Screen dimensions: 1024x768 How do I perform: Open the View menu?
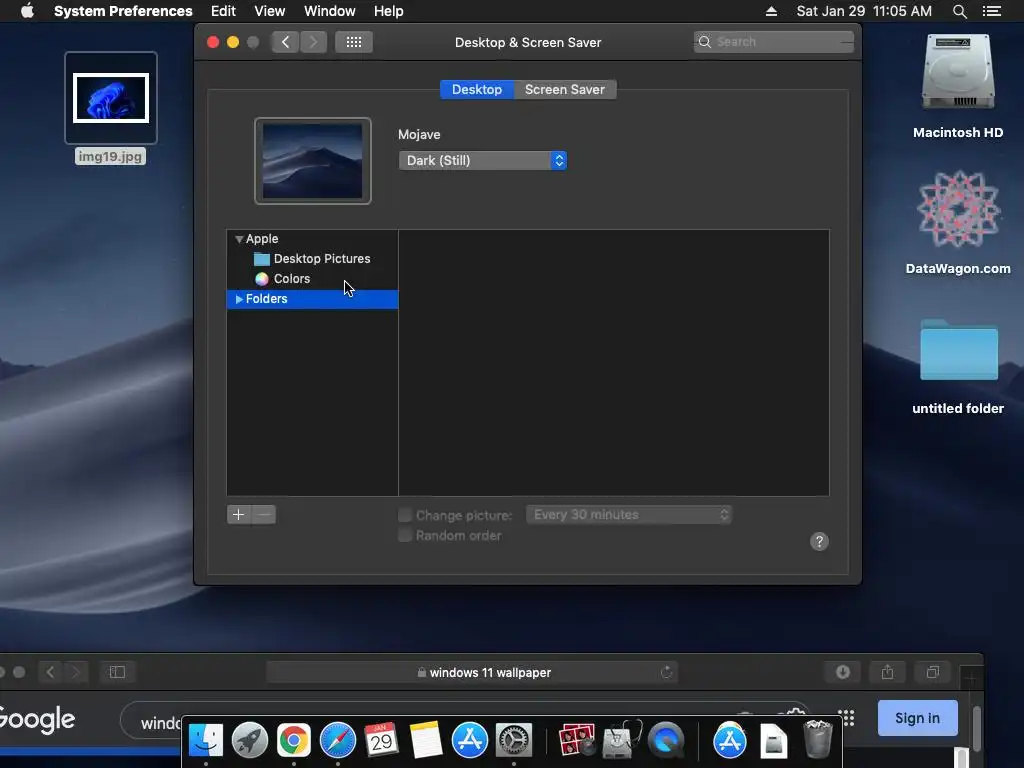pos(270,11)
